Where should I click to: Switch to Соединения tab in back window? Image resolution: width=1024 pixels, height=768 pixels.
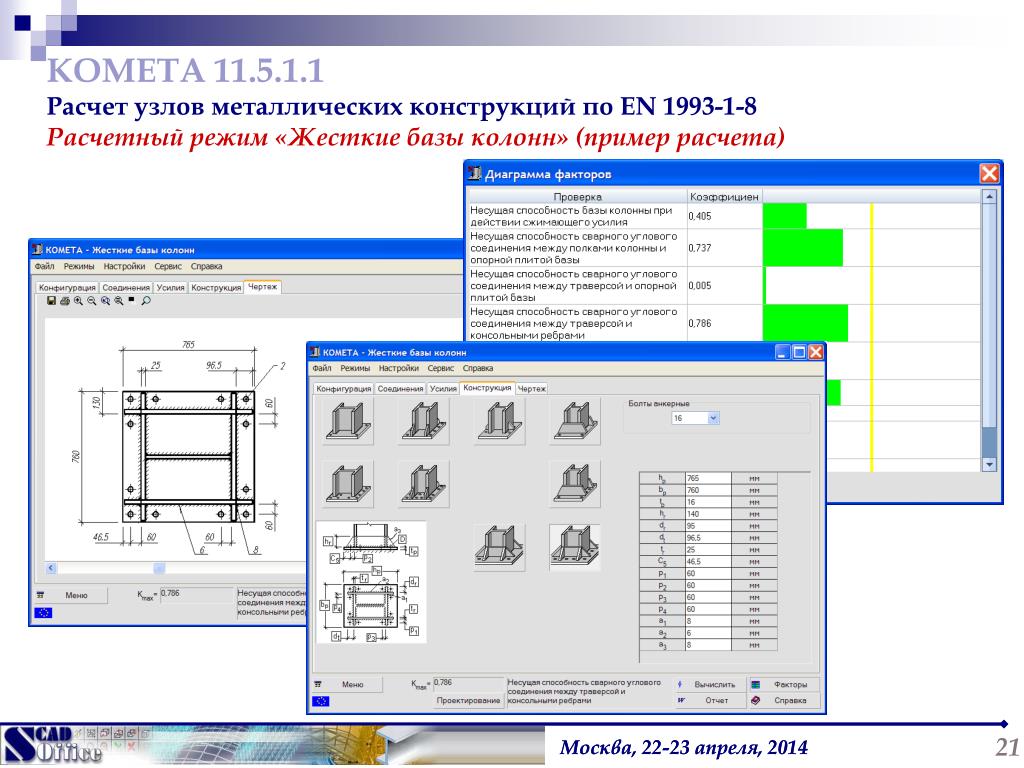126,287
